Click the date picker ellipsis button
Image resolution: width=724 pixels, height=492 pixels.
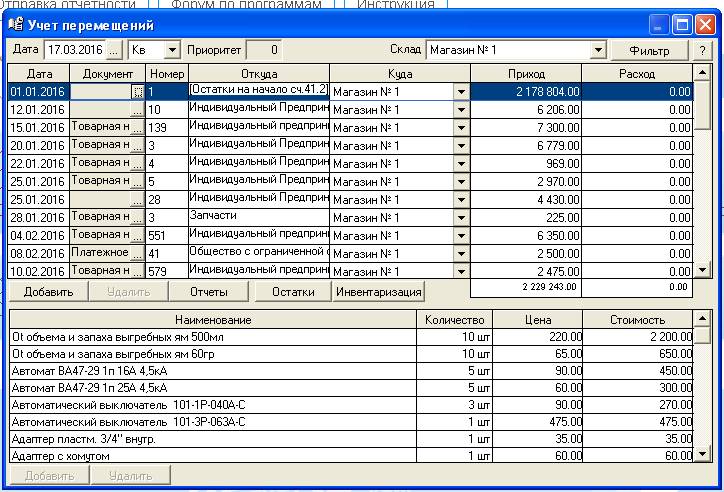coord(114,49)
